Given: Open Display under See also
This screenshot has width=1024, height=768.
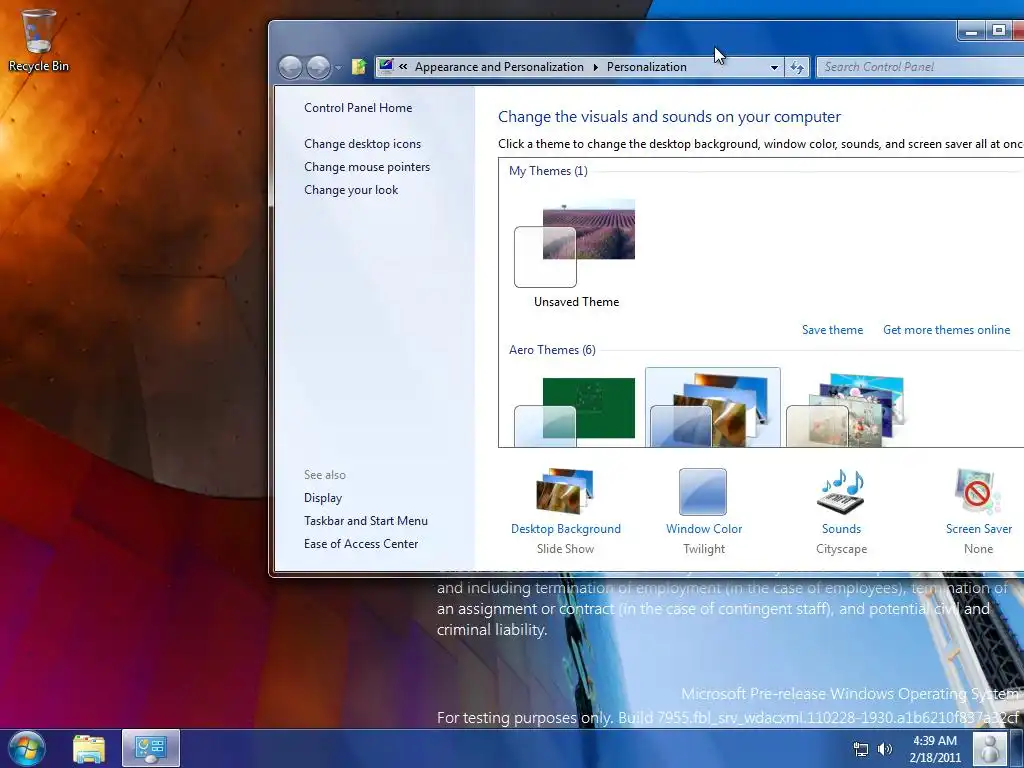Looking at the screenshot, I should pos(323,498).
